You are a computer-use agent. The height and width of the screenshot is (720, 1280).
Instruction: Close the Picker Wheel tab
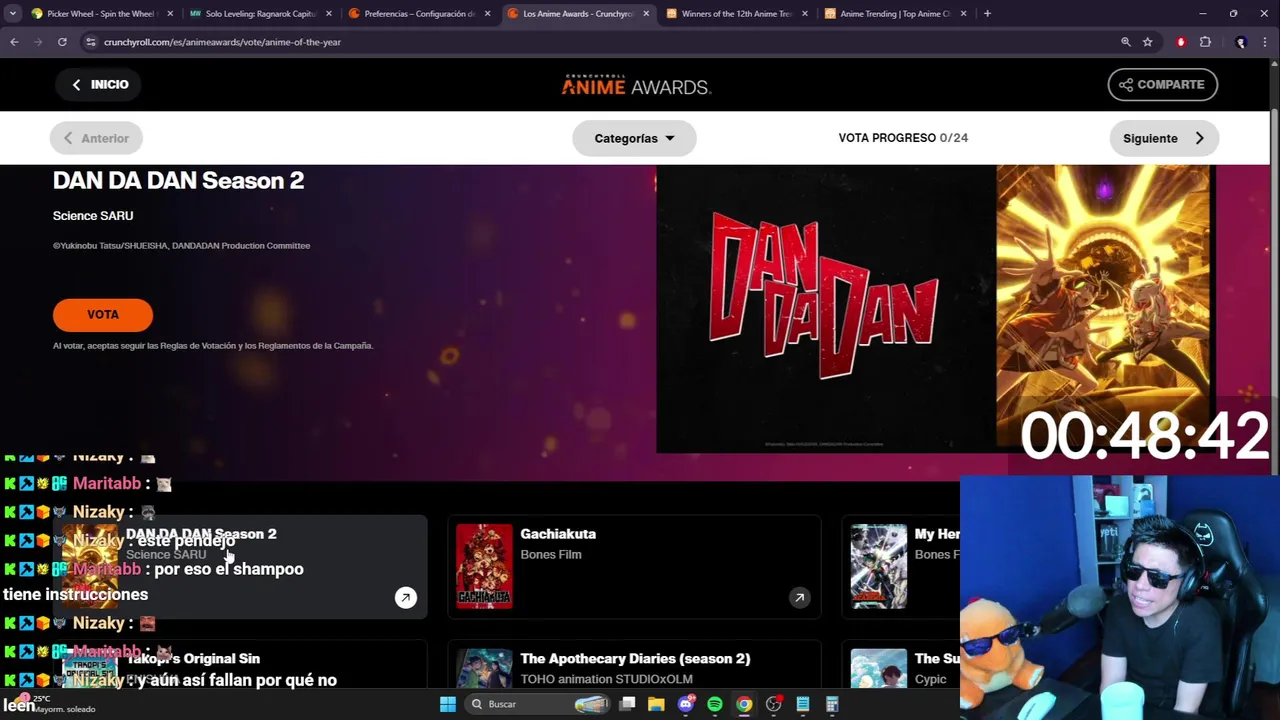(170, 14)
